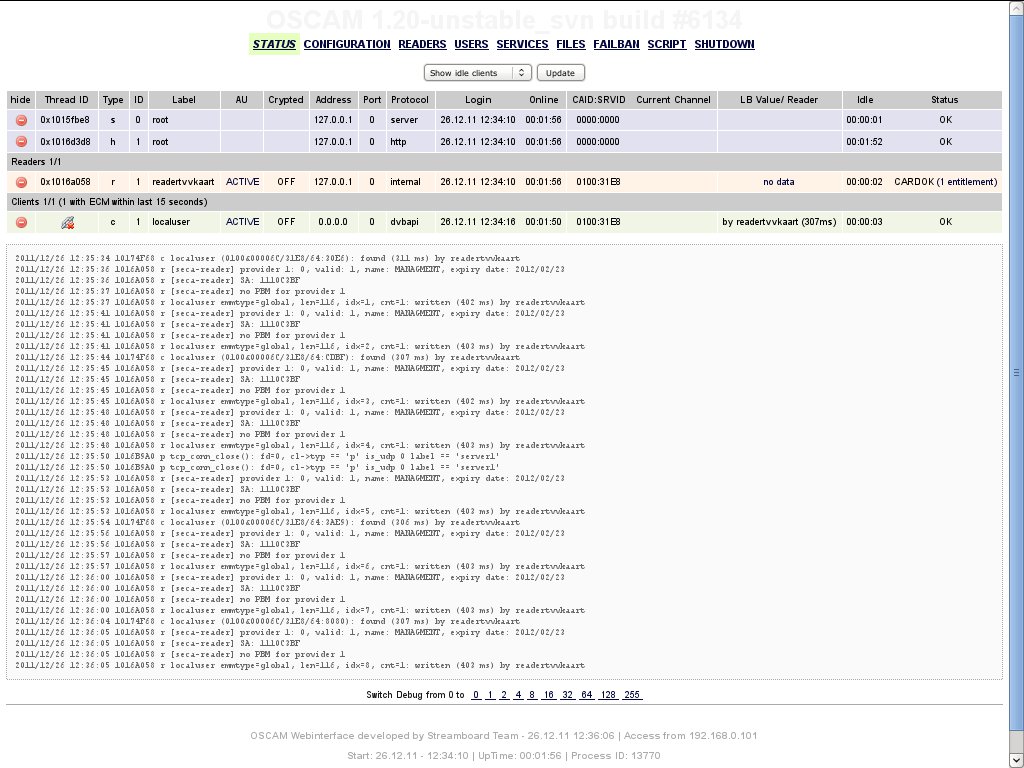The height and width of the screenshot is (768, 1024).
Task: Click the LB Value/ Reader header
Action: pos(779,100)
